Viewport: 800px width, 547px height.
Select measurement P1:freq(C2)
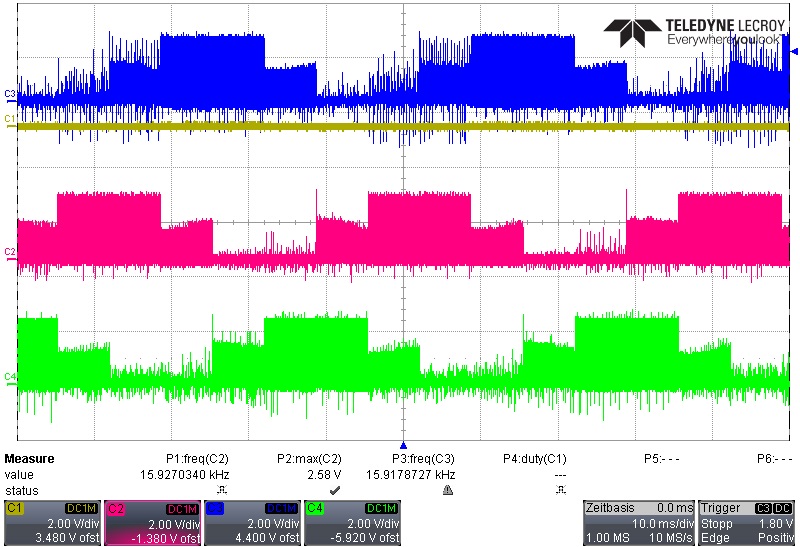197,459
